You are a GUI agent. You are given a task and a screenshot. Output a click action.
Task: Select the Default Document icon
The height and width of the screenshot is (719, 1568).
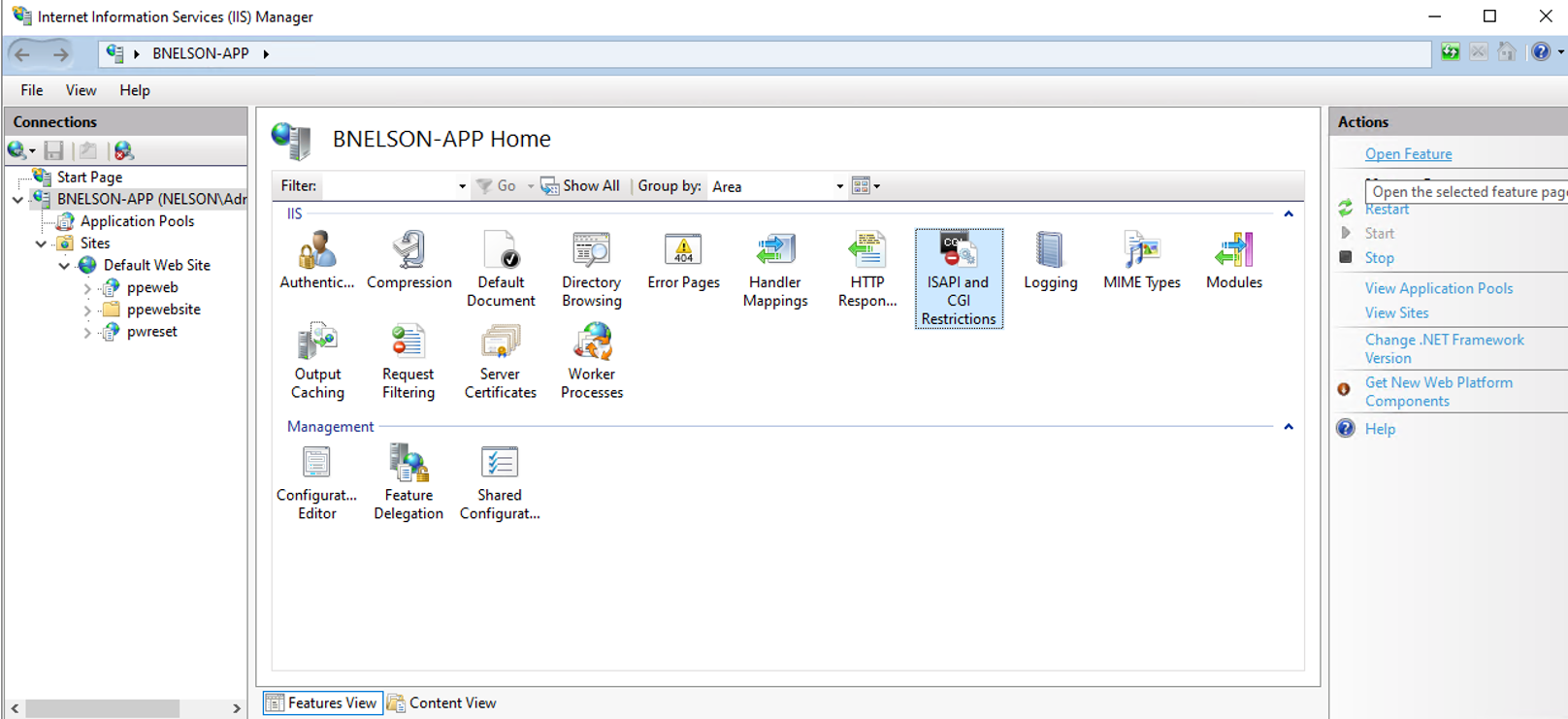tap(501, 269)
